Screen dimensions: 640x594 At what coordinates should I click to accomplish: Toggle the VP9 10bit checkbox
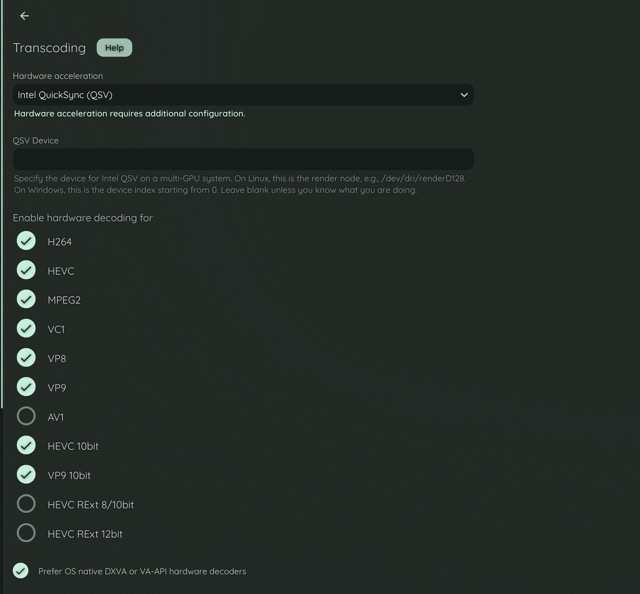click(27, 475)
